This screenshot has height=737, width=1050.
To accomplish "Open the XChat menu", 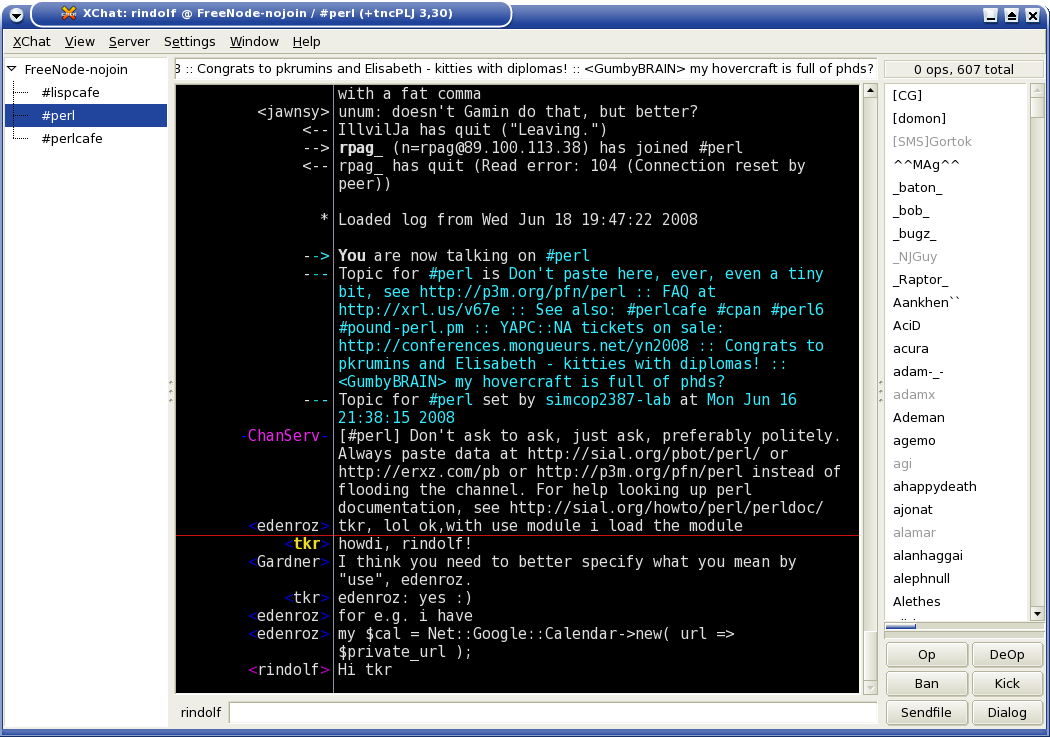I will click(31, 42).
